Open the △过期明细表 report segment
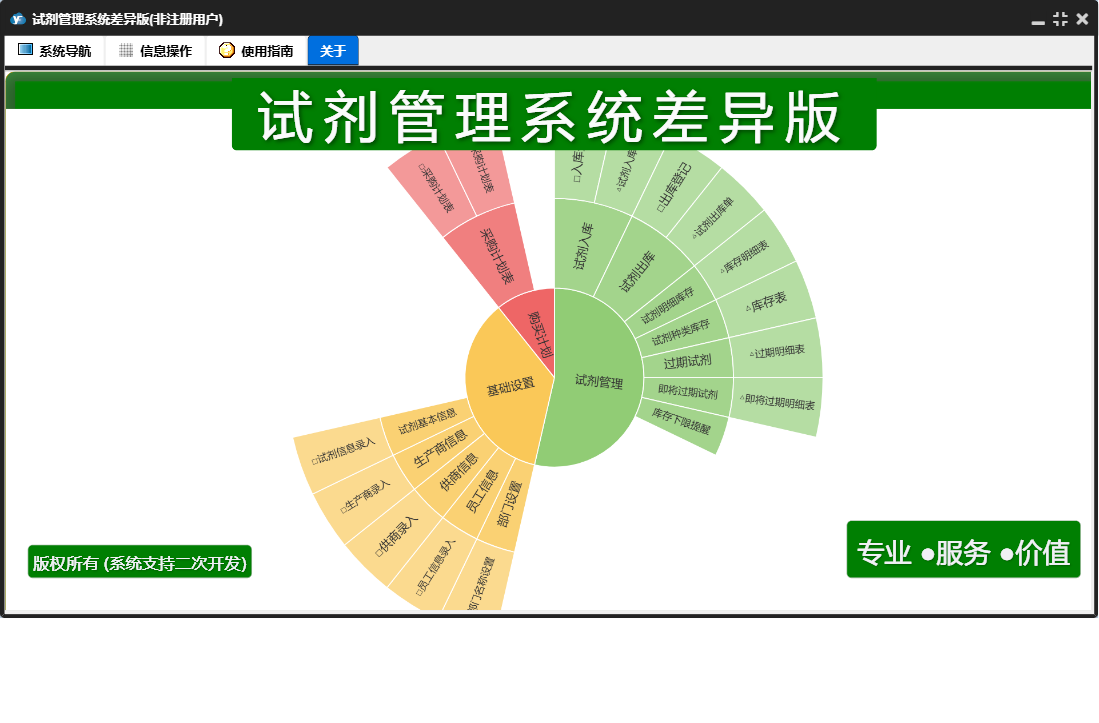The width and height of the screenshot is (1099, 723). click(777, 351)
